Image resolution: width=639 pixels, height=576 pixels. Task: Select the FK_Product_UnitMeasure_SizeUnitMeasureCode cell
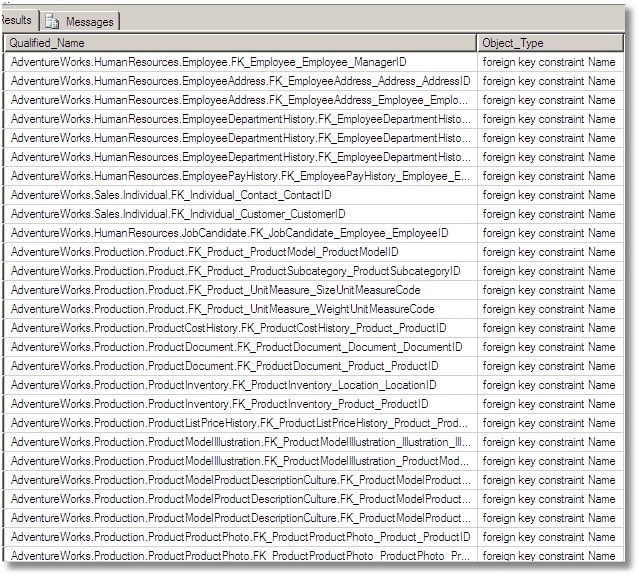240,290
